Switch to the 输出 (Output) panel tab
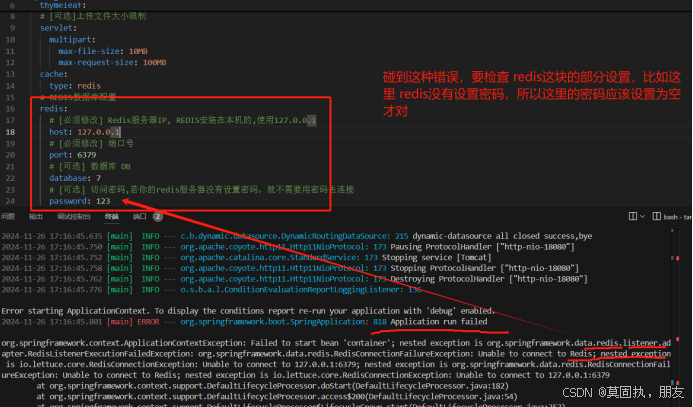 36,217
